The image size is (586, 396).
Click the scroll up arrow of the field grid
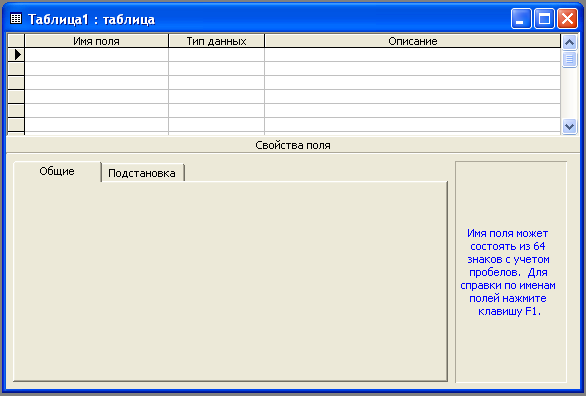coord(569,42)
